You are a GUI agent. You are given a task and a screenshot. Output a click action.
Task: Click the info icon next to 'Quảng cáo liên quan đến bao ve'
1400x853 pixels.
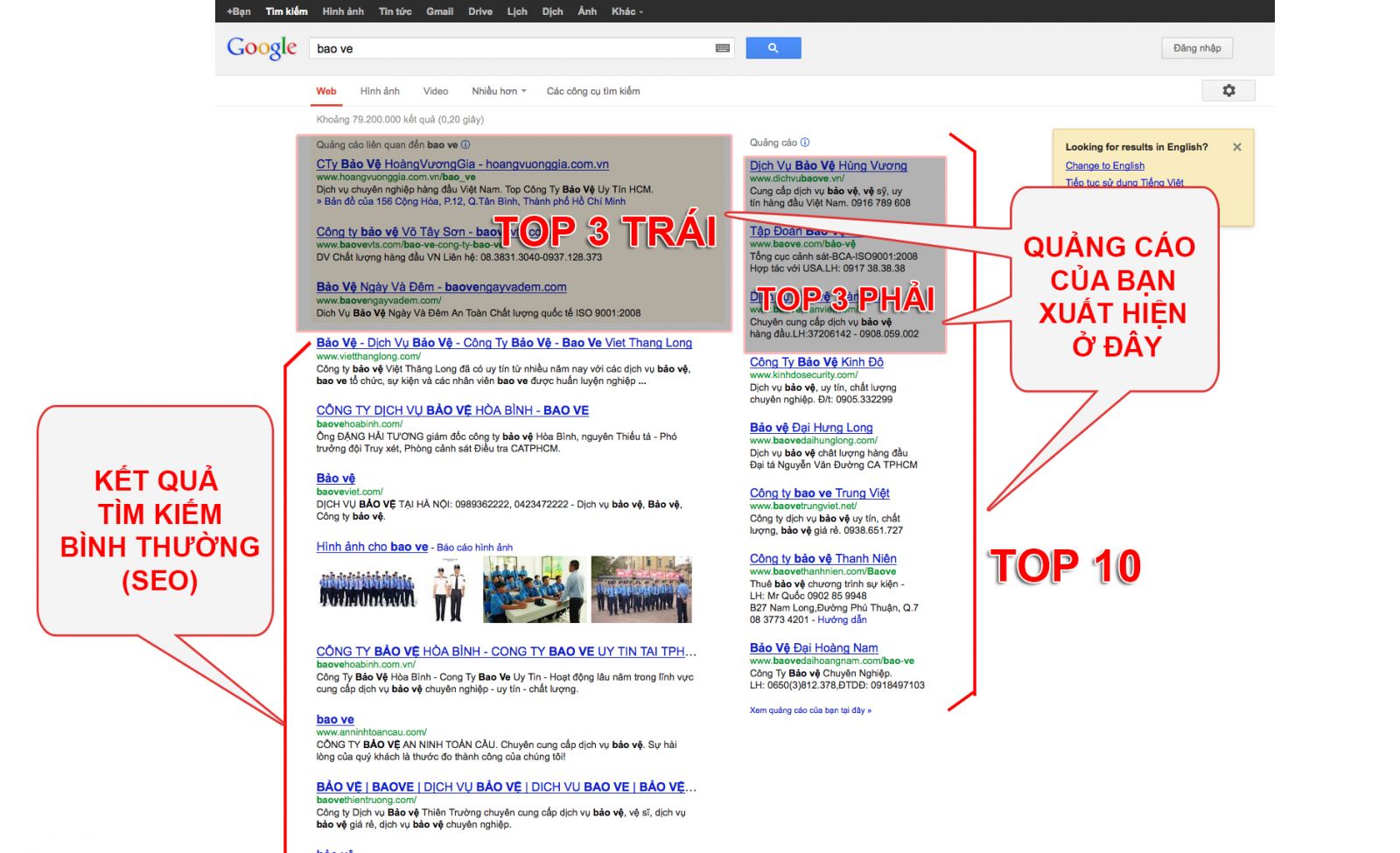click(x=465, y=144)
